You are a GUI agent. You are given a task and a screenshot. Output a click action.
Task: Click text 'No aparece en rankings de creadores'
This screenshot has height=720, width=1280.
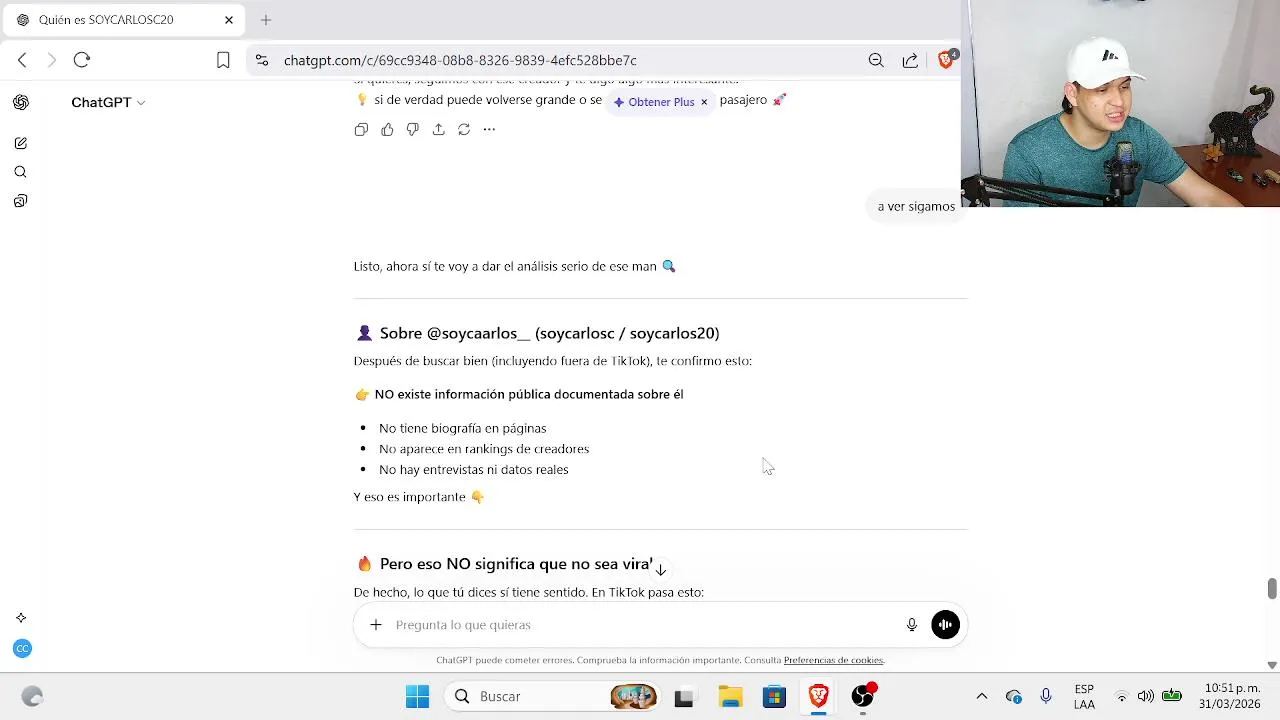(x=484, y=449)
